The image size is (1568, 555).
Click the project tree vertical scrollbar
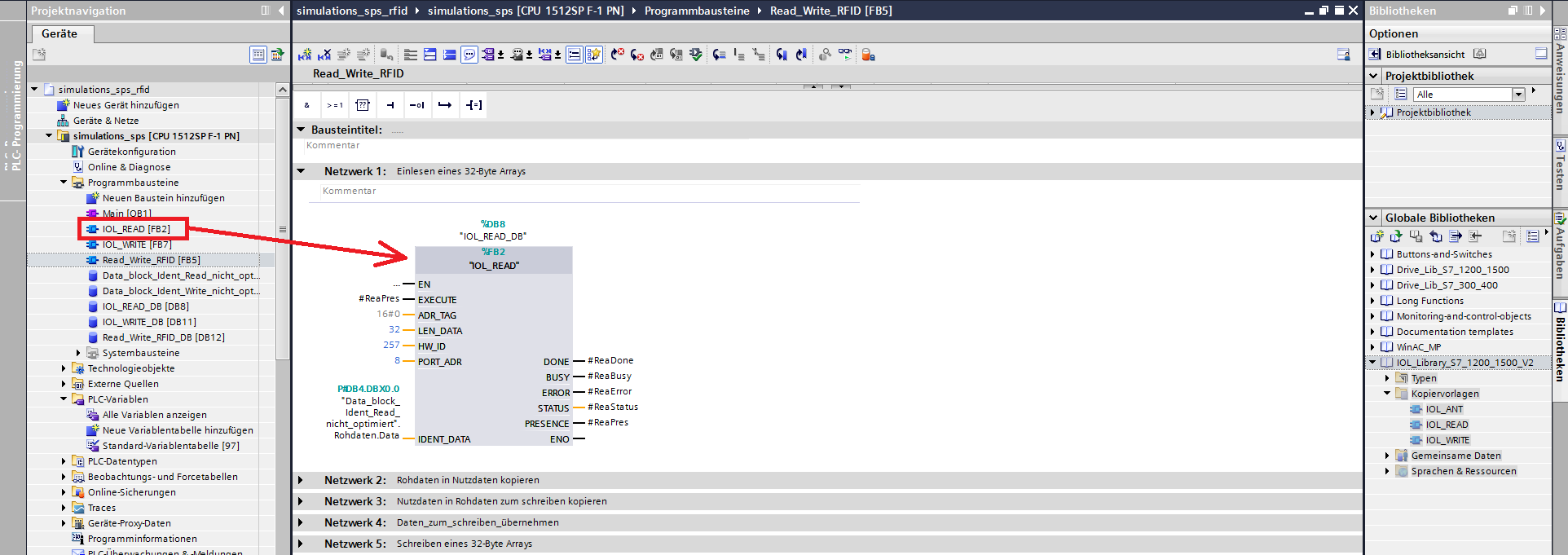283,228
